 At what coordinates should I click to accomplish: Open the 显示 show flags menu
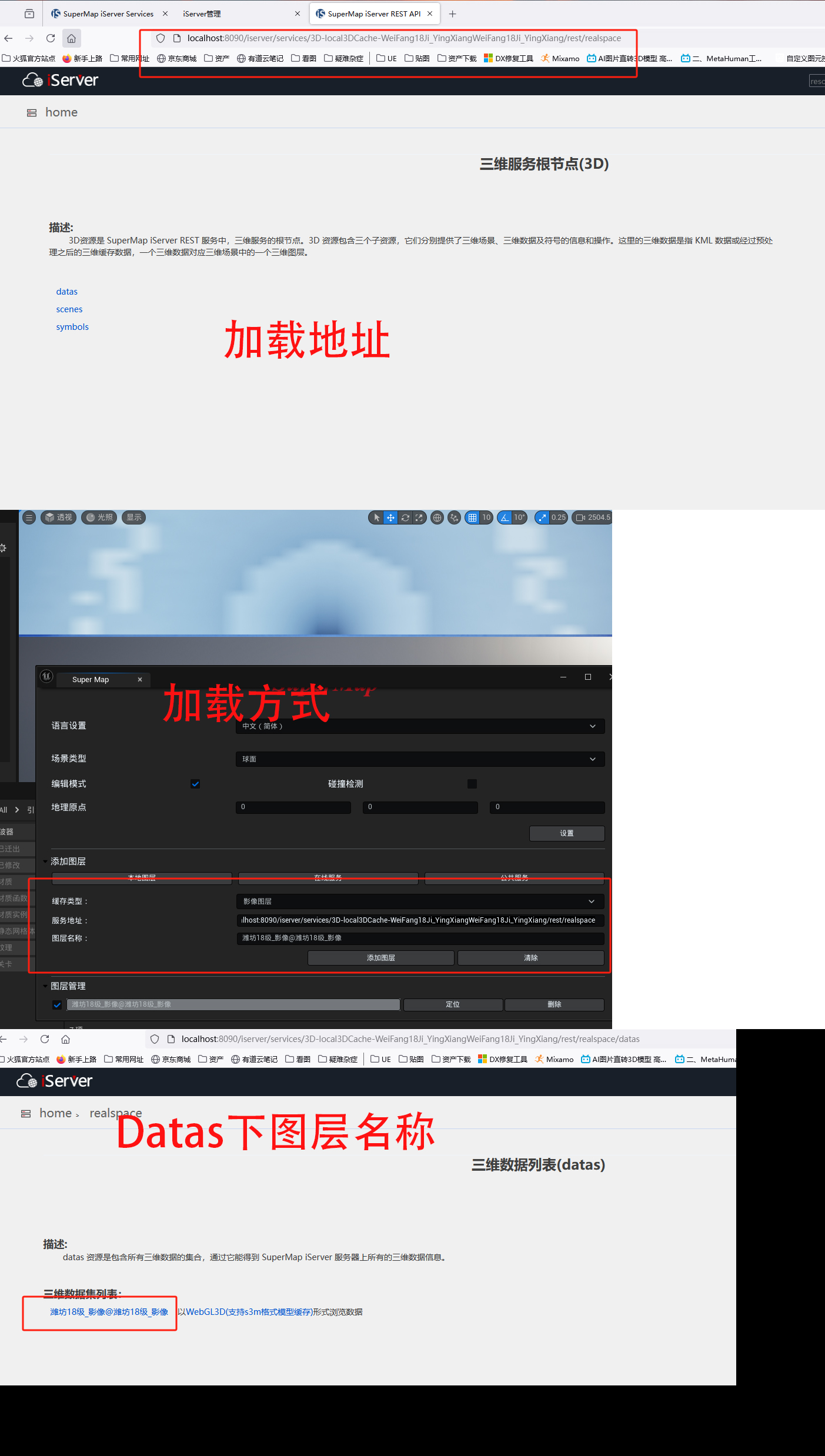(133, 517)
